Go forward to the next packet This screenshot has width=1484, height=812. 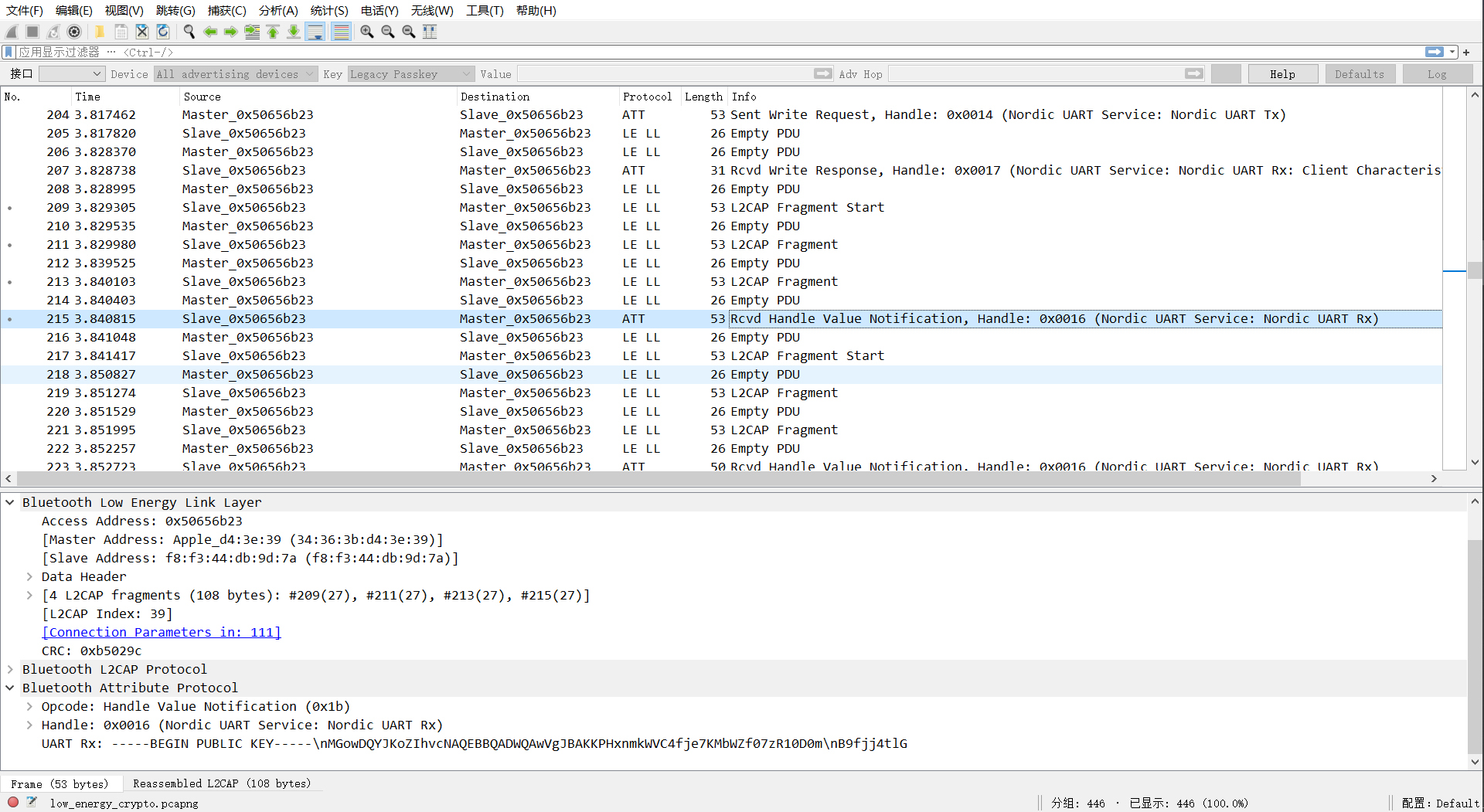tap(231, 32)
